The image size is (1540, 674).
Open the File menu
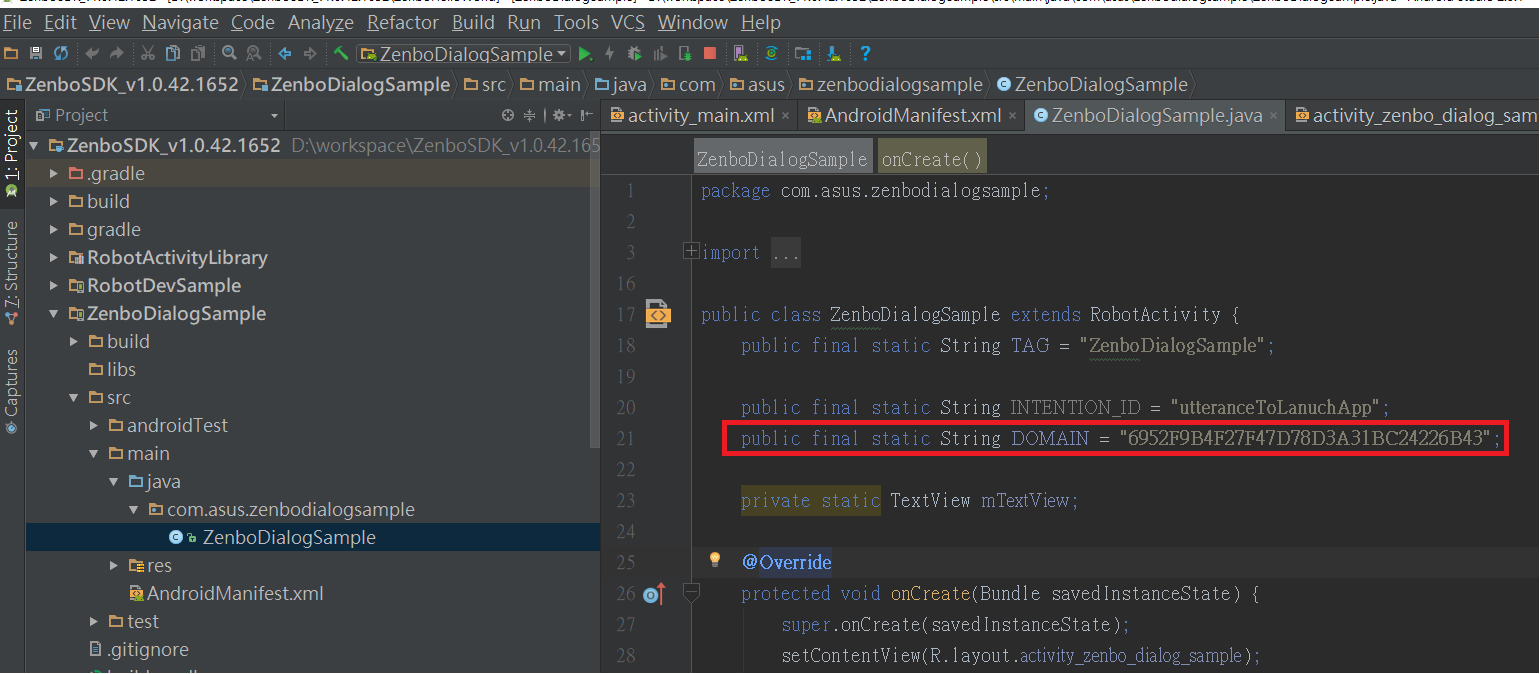pos(17,22)
